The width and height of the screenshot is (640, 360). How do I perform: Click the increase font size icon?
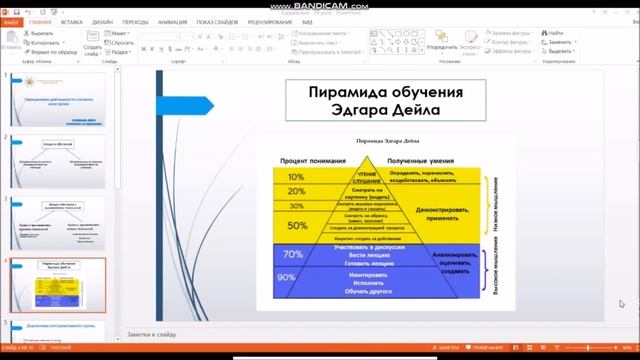pyautogui.click(x=200, y=37)
